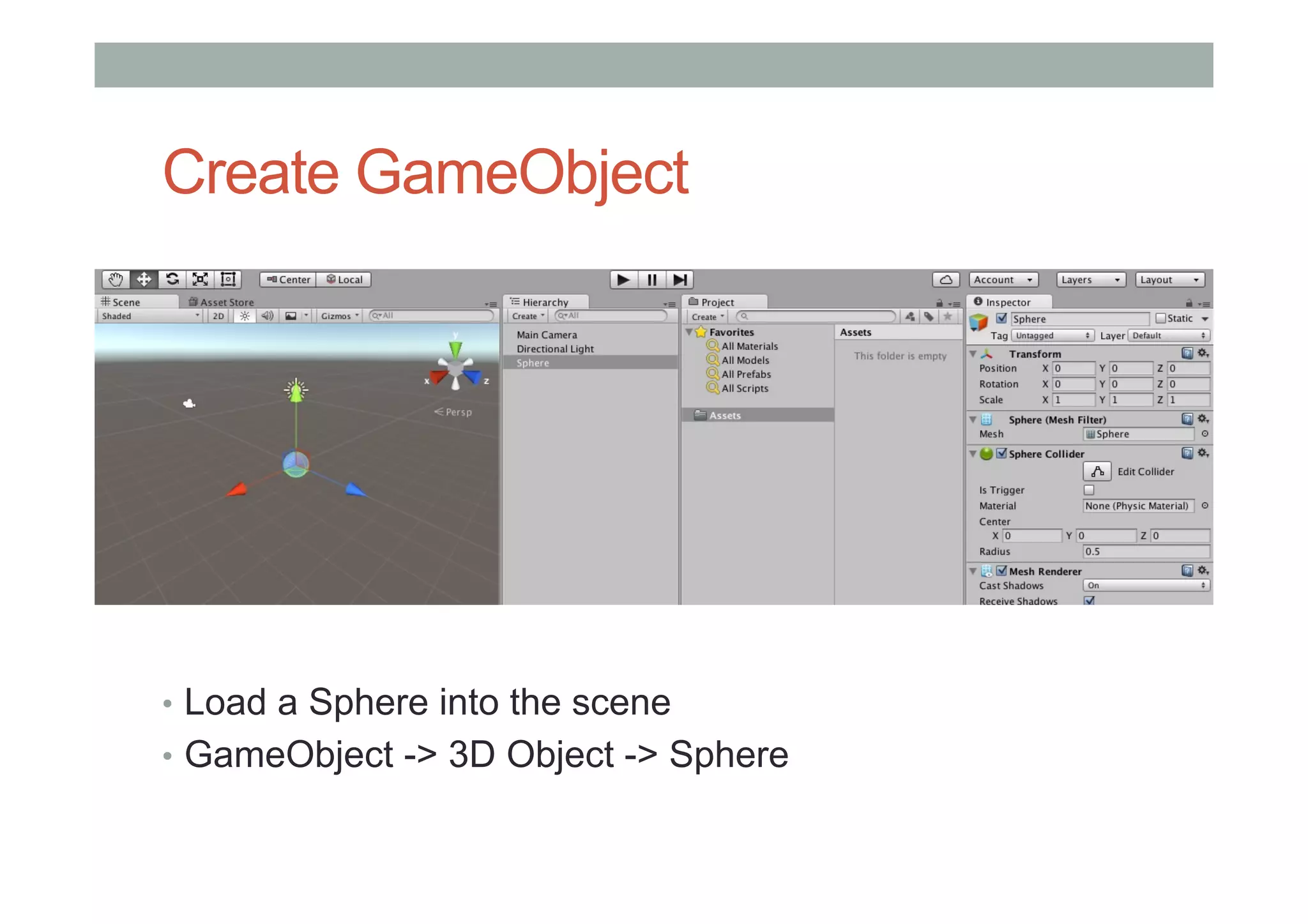Select the Rect transform tool

[228, 280]
